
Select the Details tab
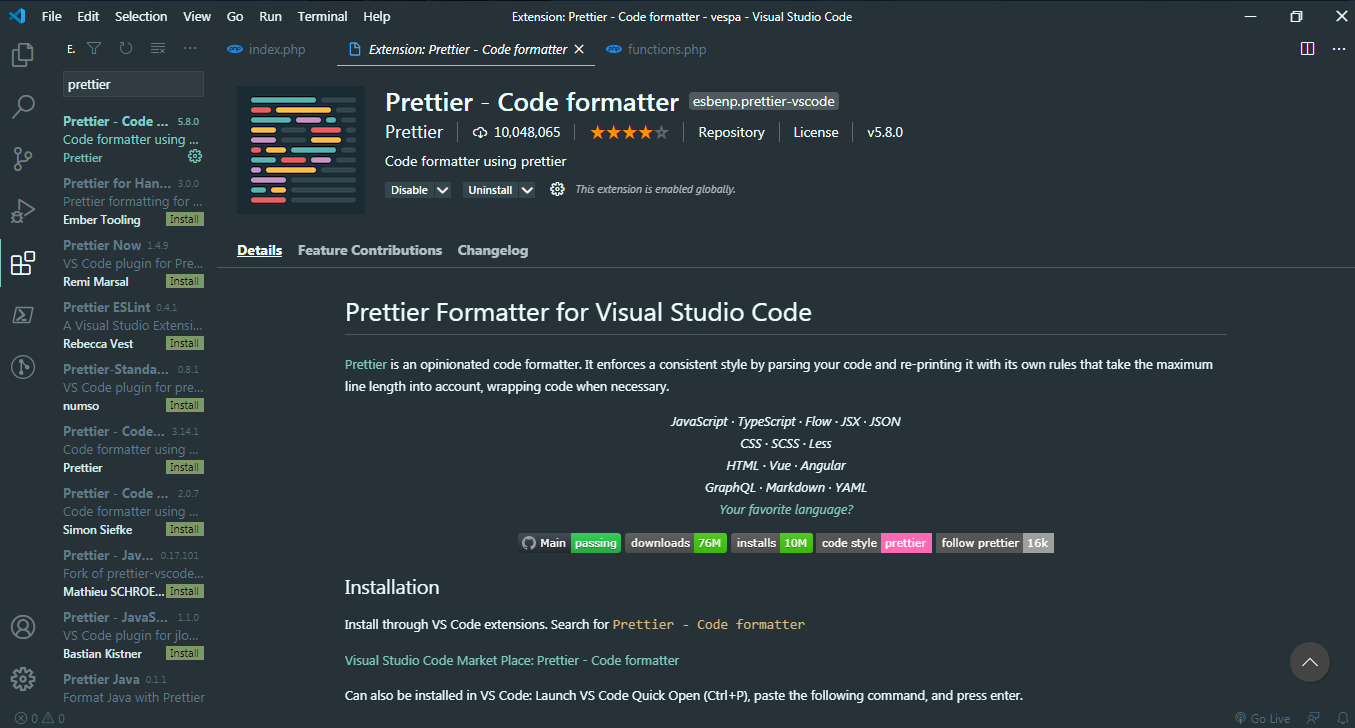tap(259, 250)
